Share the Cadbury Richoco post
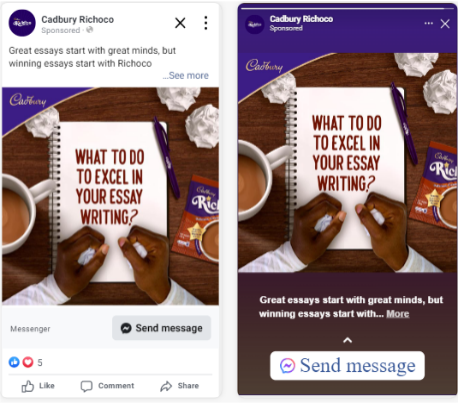Screen dimensions: 458x403 [179, 386]
